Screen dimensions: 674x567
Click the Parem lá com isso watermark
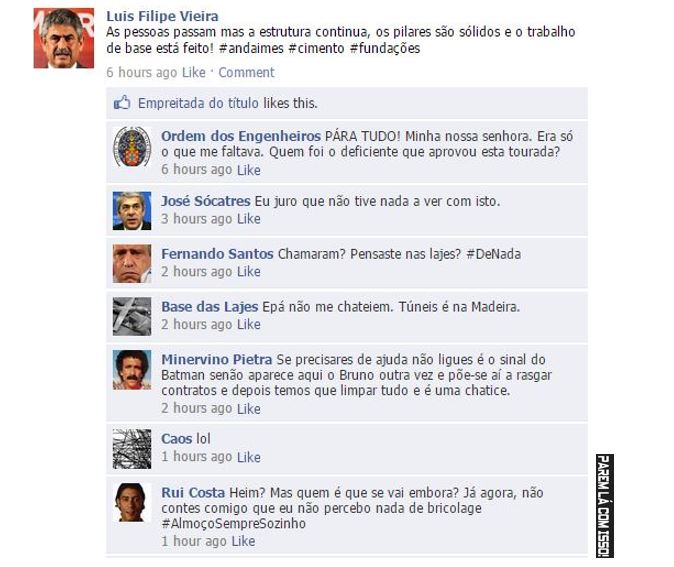[604, 506]
